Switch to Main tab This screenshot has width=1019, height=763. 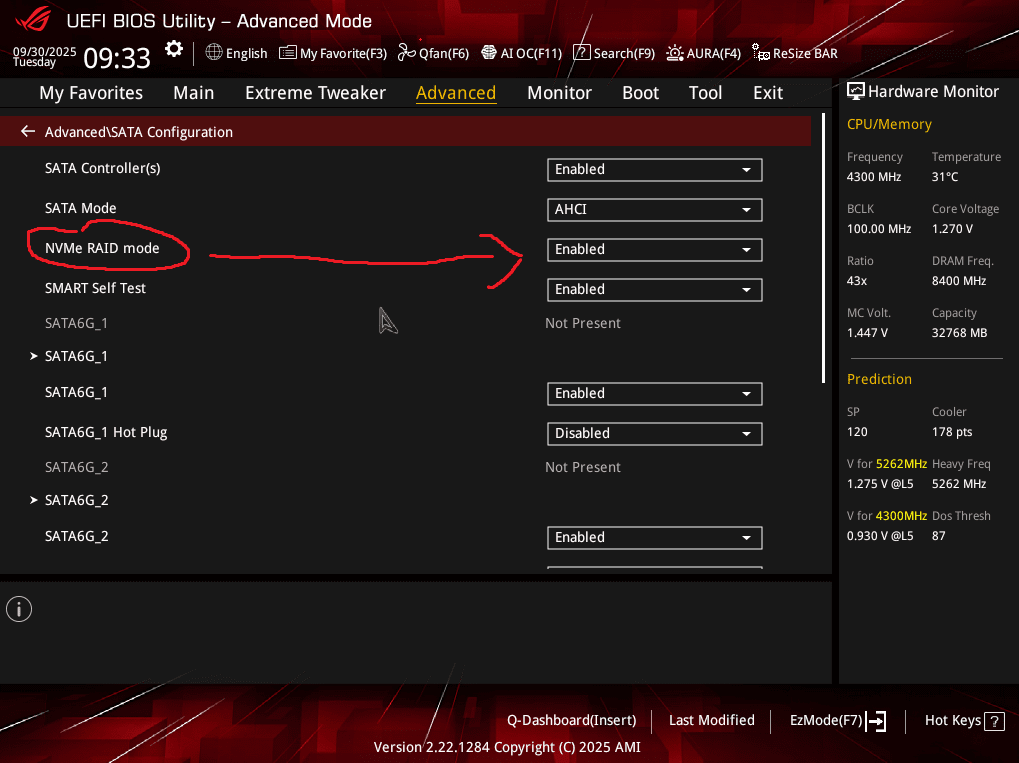(194, 93)
